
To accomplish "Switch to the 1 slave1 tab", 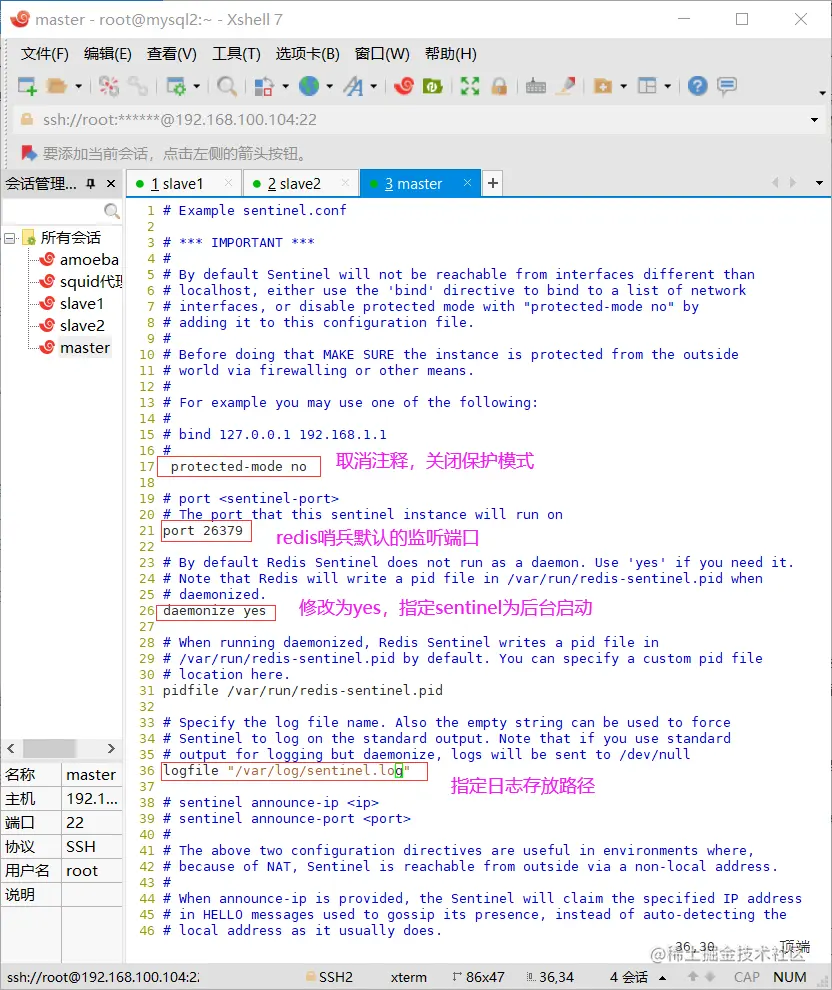I will [177, 184].
